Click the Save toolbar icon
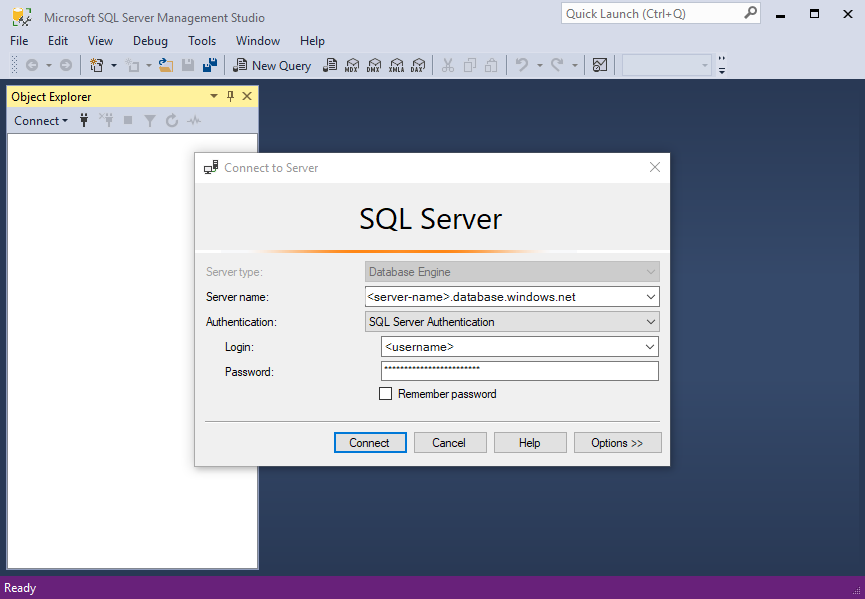The width and height of the screenshot is (865, 599). point(187,65)
